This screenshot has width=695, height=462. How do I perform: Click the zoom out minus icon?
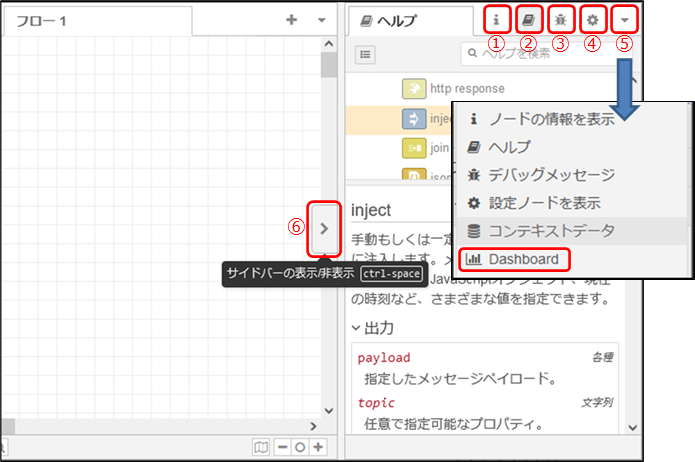point(283,447)
